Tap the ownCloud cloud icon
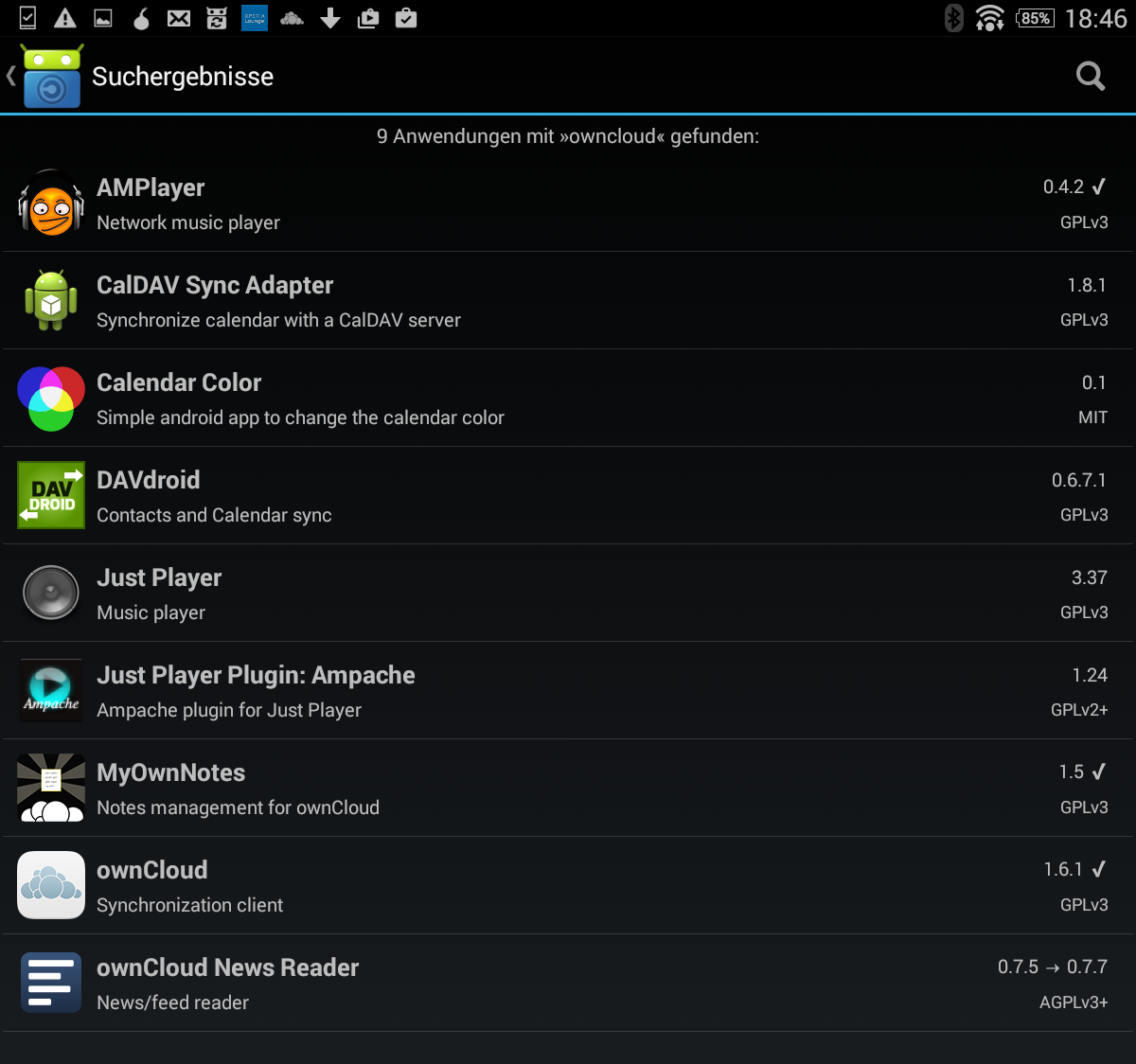The image size is (1136, 1064). [51, 885]
